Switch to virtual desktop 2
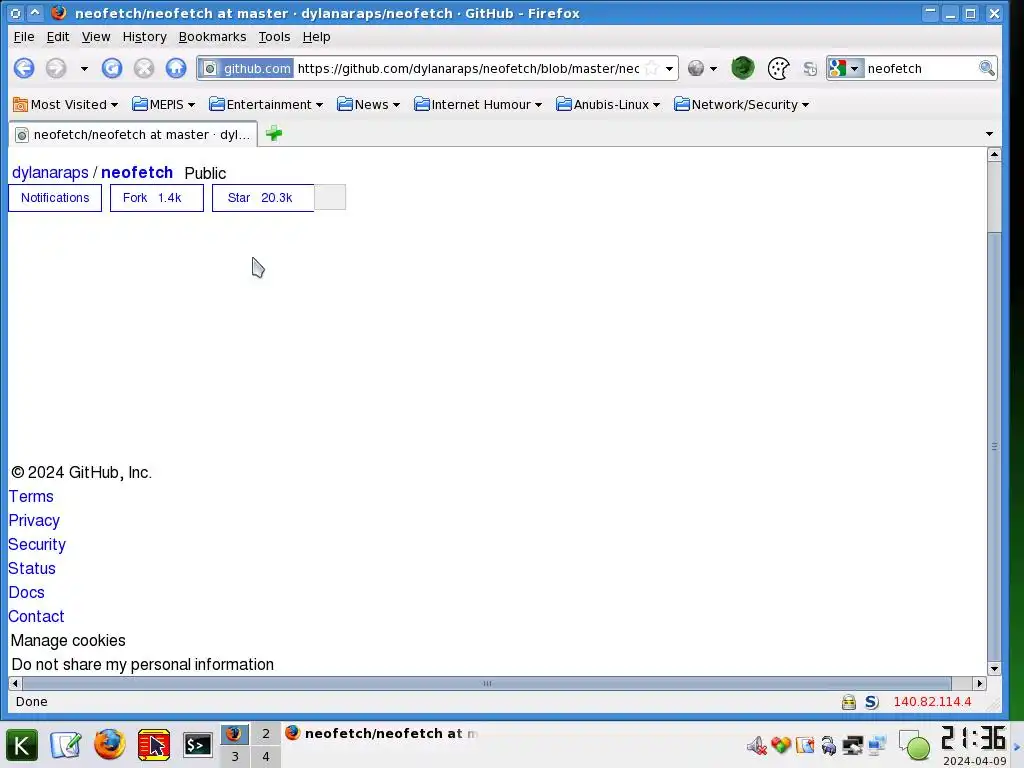1024x768 pixels. pos(266,734)
